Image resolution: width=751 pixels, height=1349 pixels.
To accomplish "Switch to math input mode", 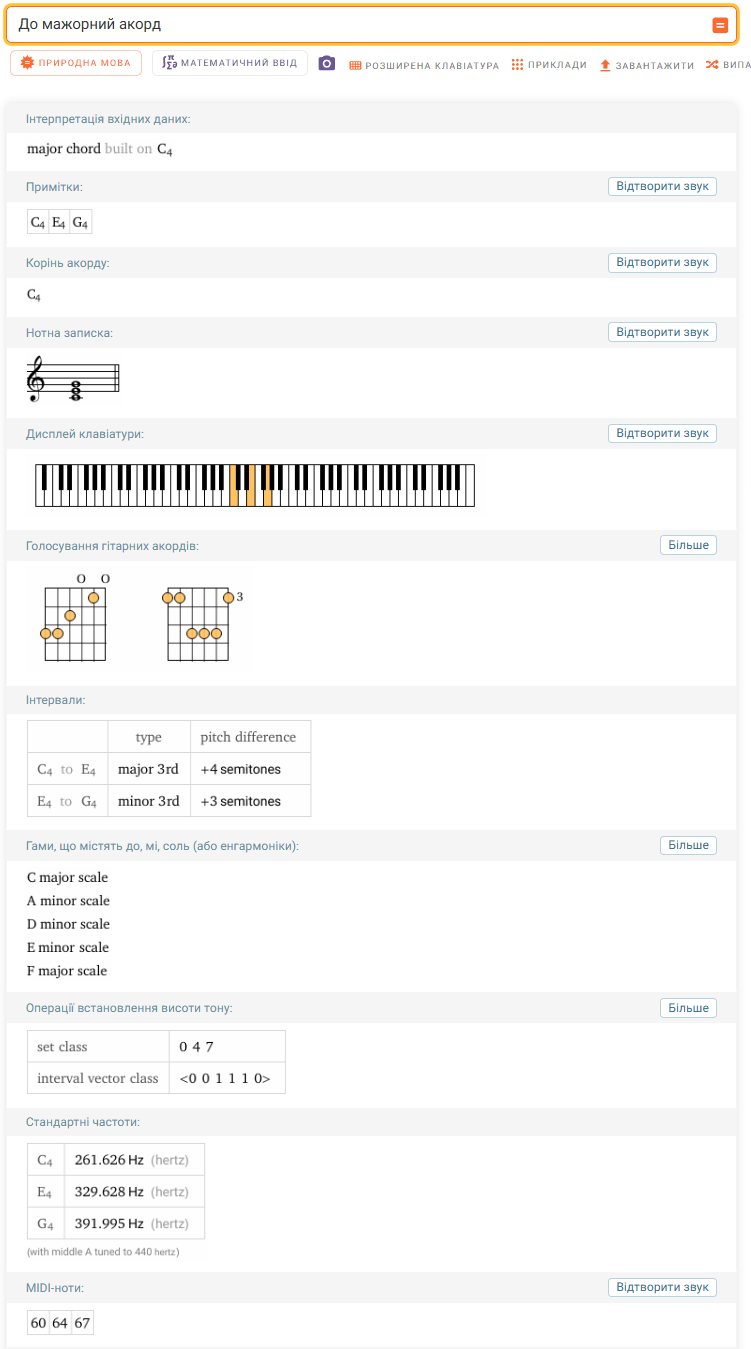I will pos(230,63).
